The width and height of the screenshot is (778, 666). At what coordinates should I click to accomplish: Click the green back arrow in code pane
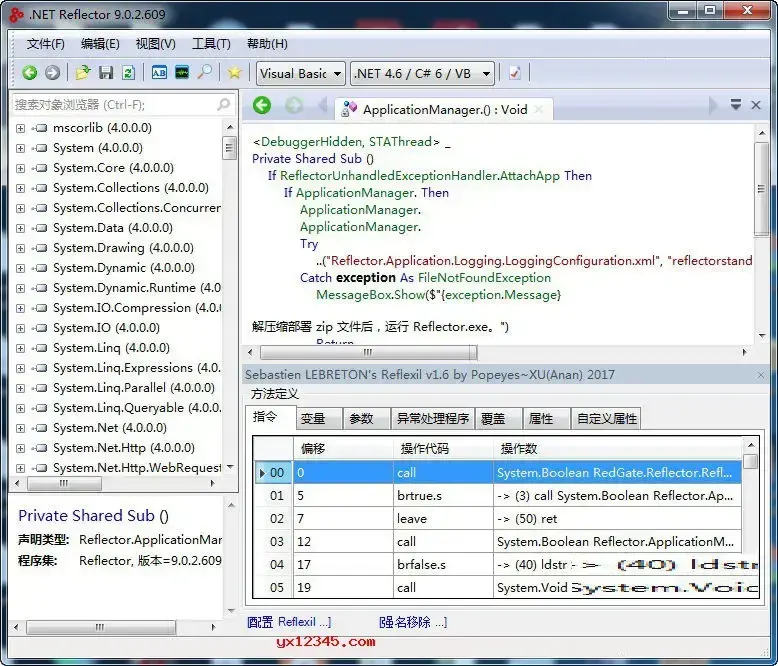pos(262,105)
